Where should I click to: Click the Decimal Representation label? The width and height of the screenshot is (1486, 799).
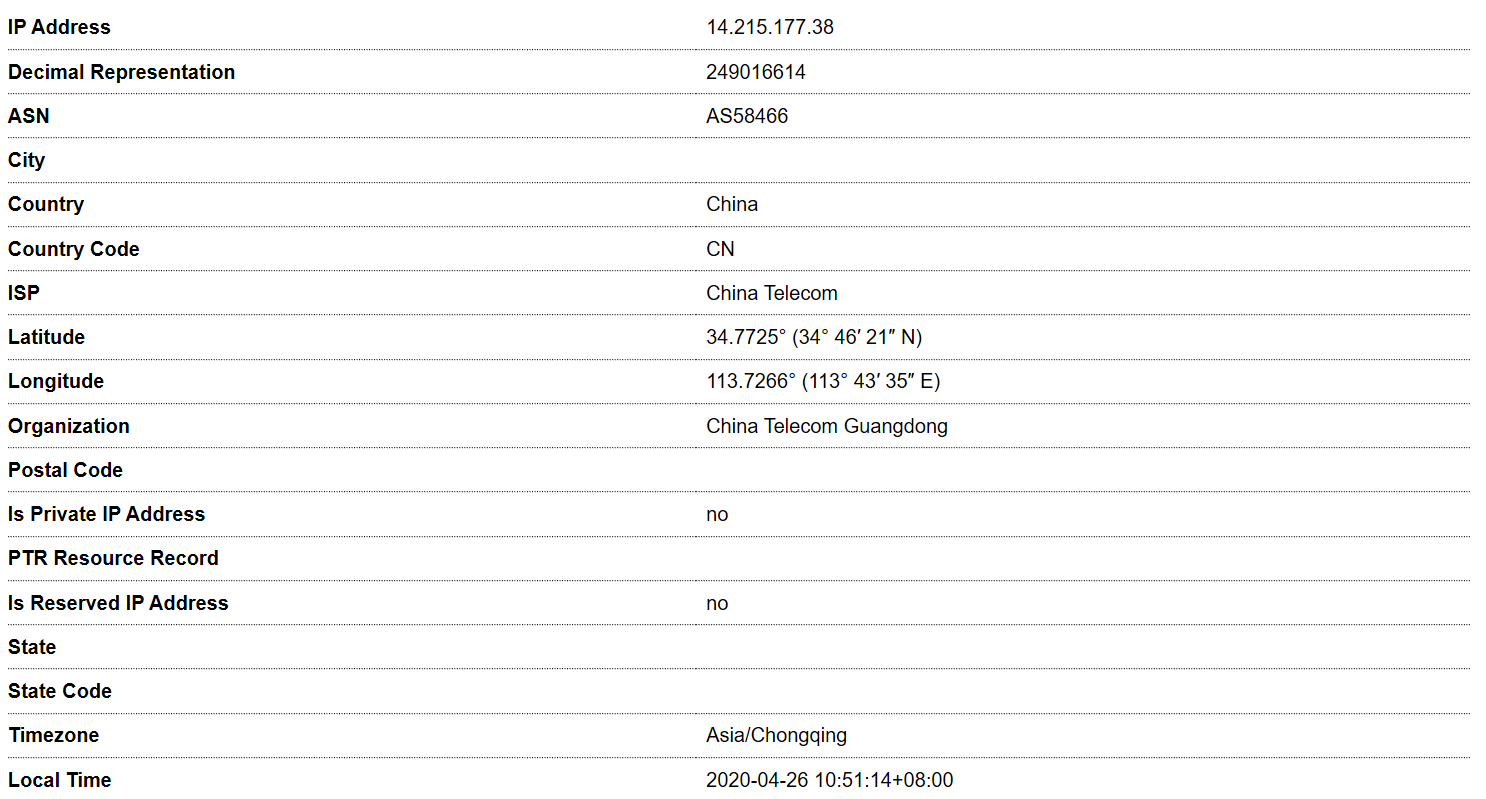[x=121, y=72]
